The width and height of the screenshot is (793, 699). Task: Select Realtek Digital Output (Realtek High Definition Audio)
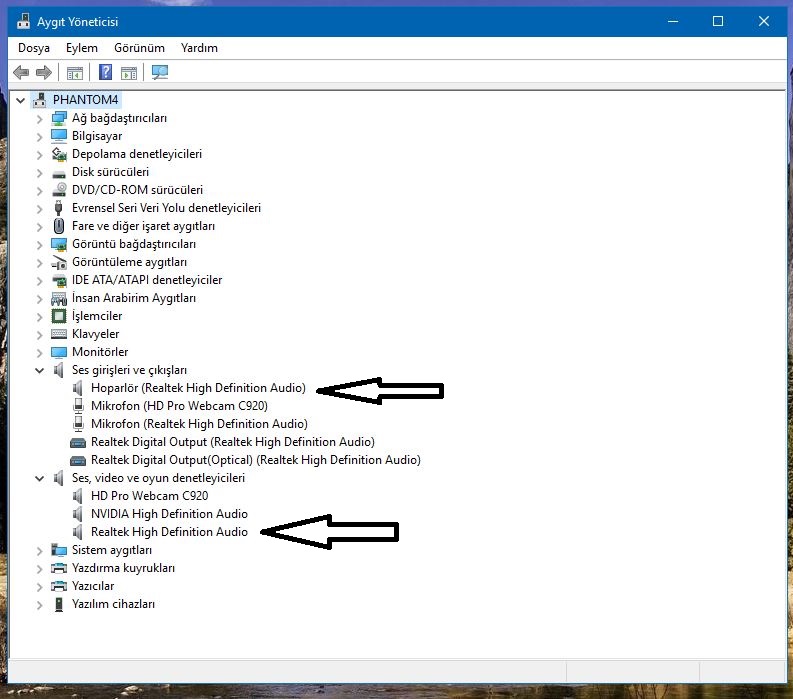tap(233, 442)
